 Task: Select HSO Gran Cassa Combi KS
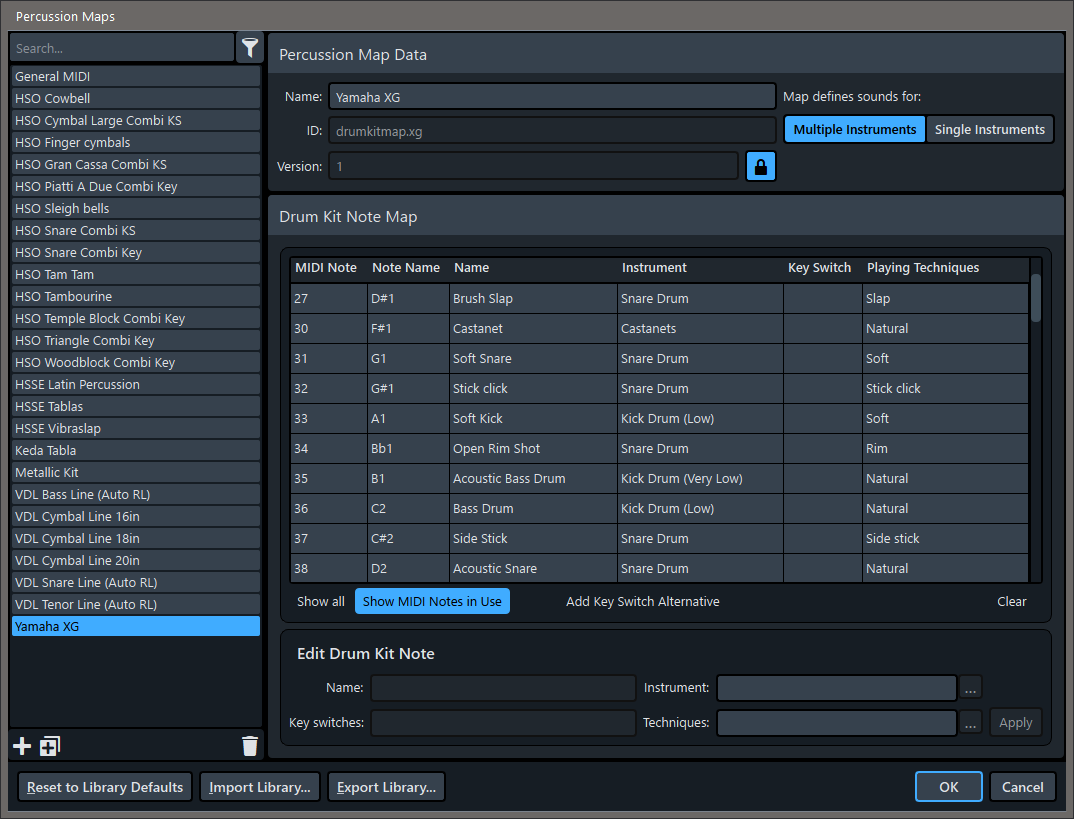136,164
